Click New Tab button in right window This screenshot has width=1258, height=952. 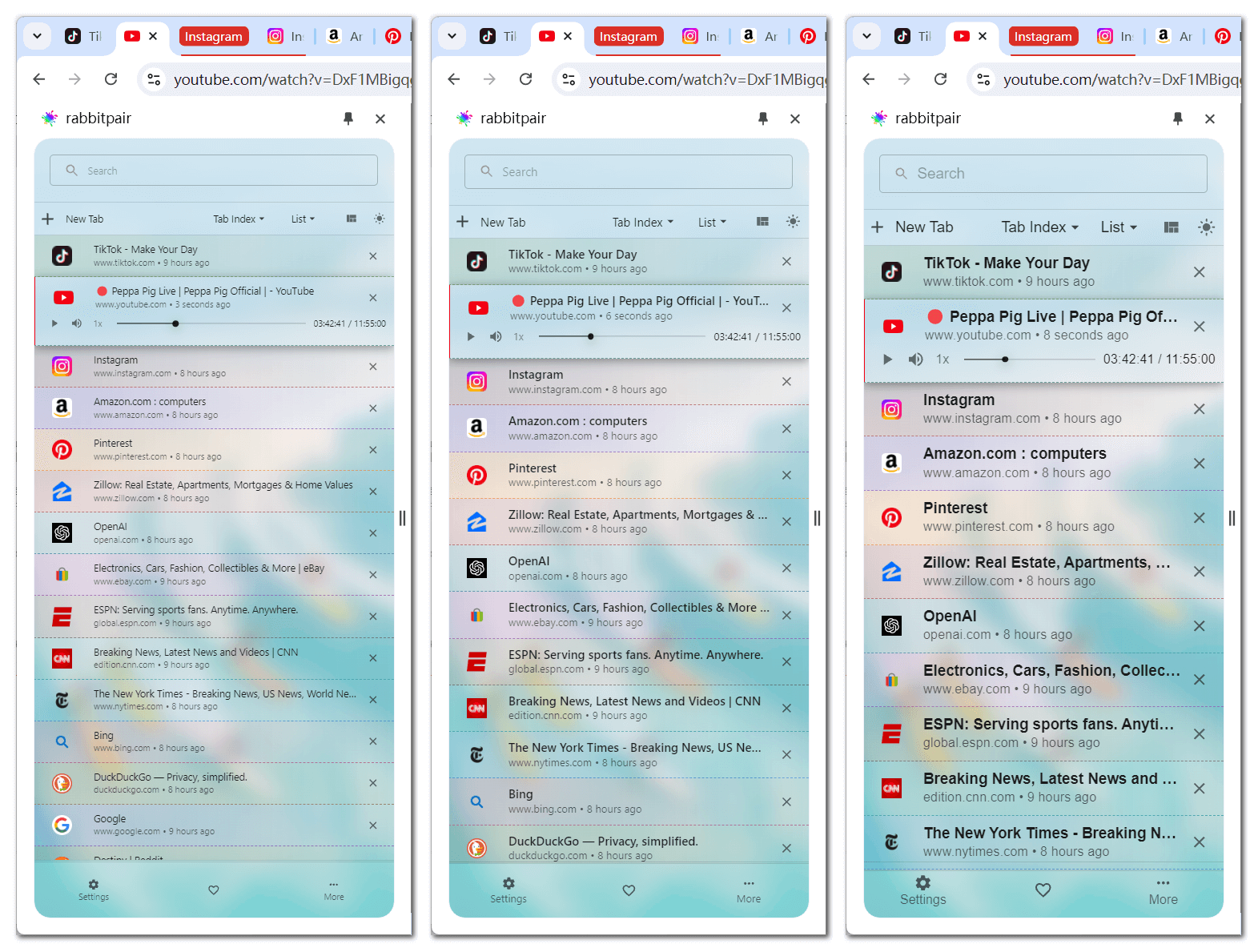[912, 227]
